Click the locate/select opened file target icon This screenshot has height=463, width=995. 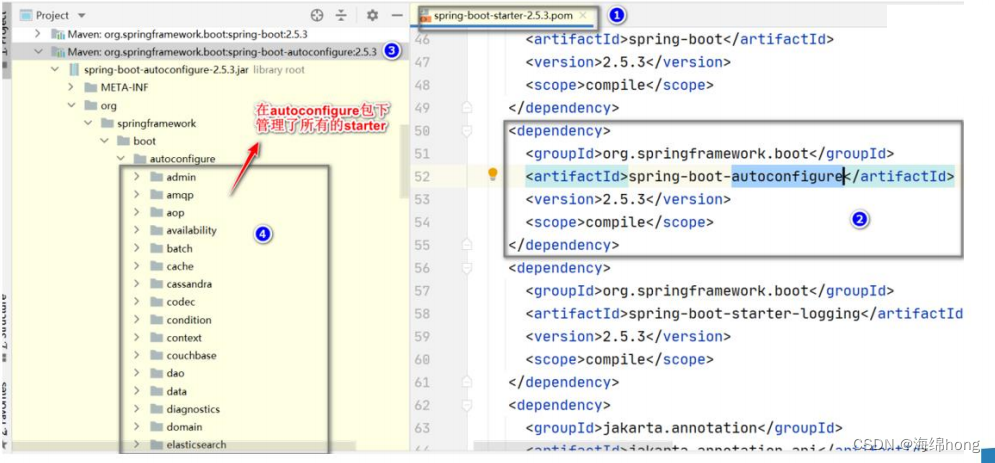[x=317, y=15]
